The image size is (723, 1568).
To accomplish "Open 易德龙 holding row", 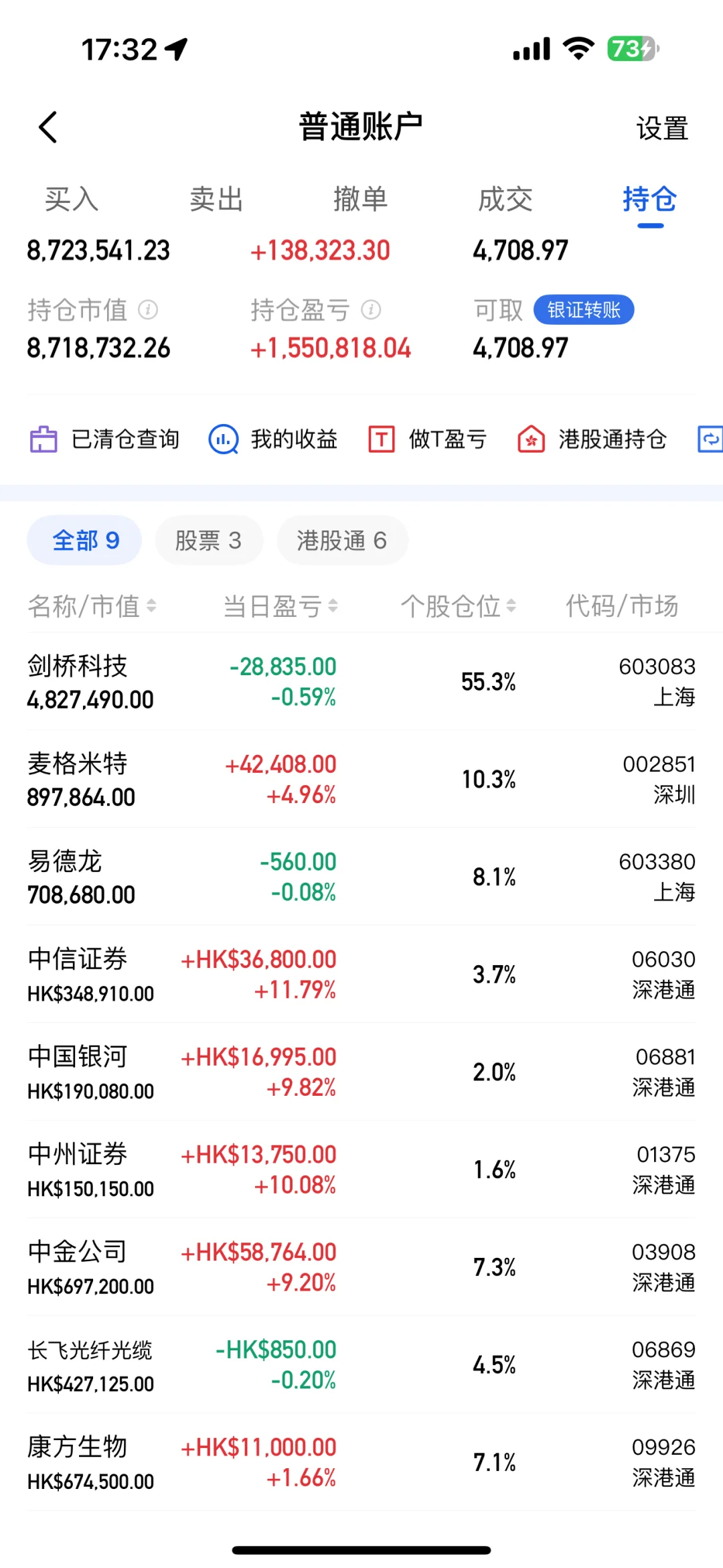I will [361, 877].
